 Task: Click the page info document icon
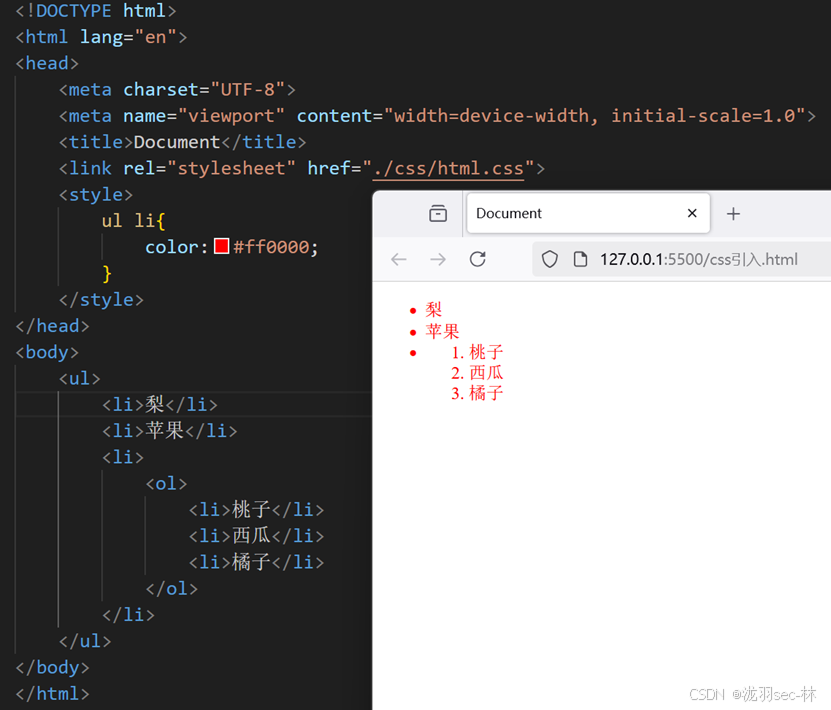[x=580, y=259]
